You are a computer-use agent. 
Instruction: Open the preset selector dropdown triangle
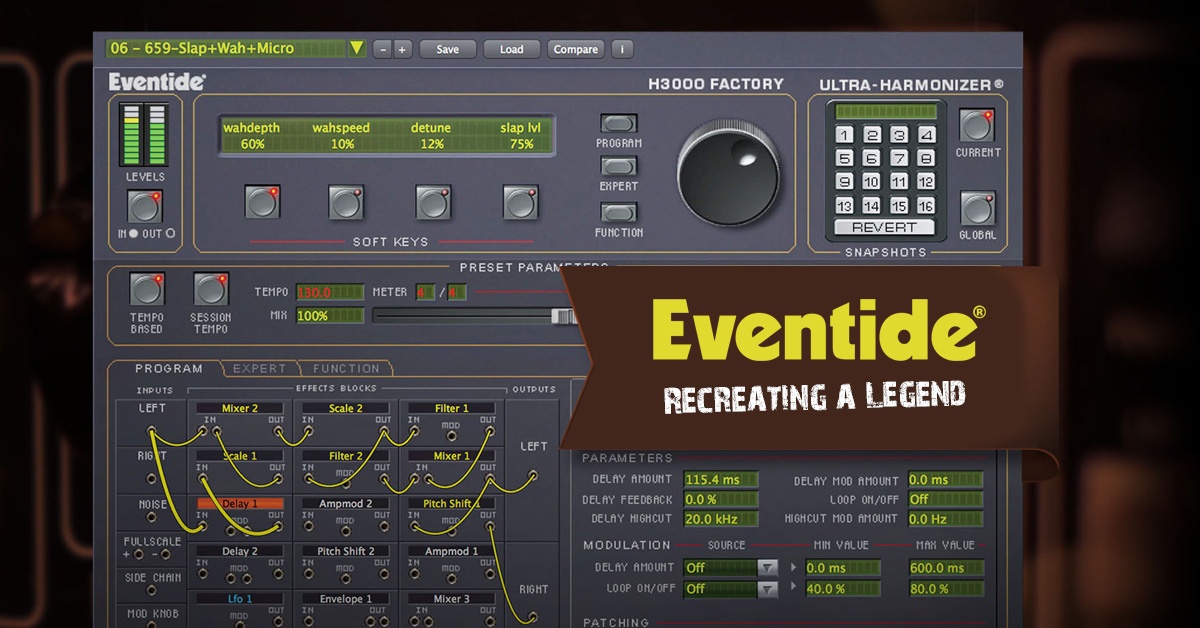[x=358, y=48]
